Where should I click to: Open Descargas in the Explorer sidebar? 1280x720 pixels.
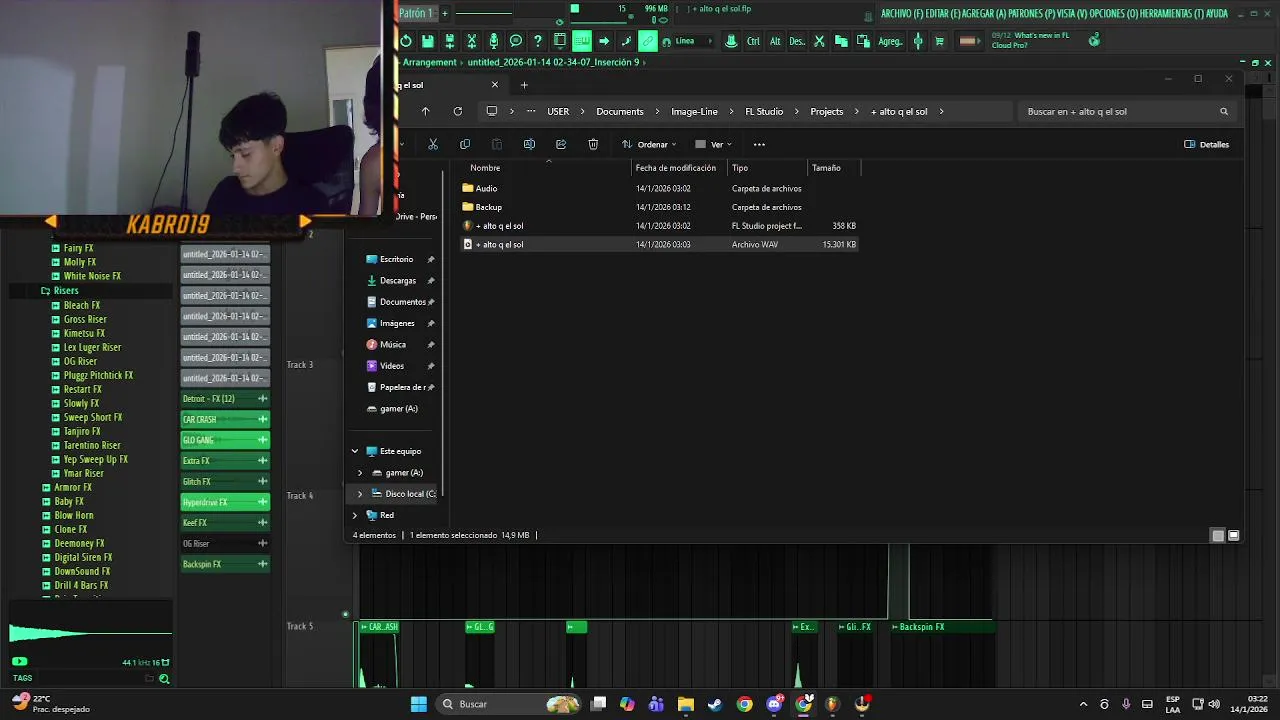[397, 281]
